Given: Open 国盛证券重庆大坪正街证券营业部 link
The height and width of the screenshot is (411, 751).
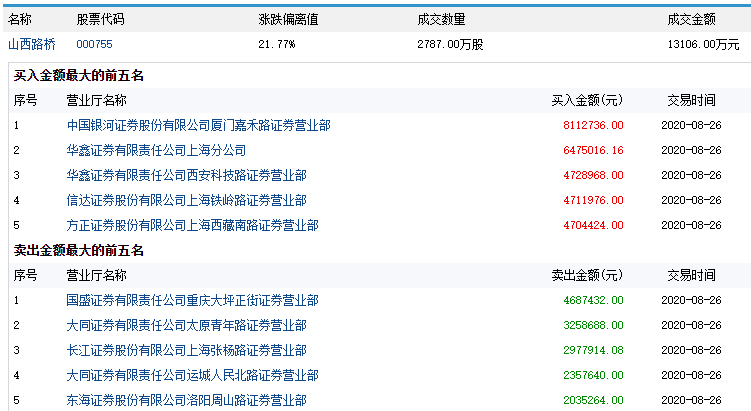Looking at the screenshot, I should coord(193,300).
